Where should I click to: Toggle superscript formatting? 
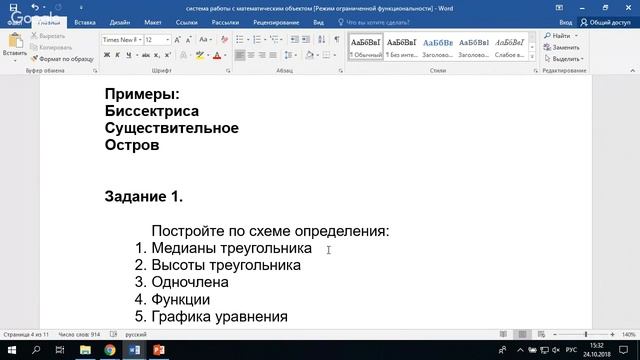pos(167,55)
